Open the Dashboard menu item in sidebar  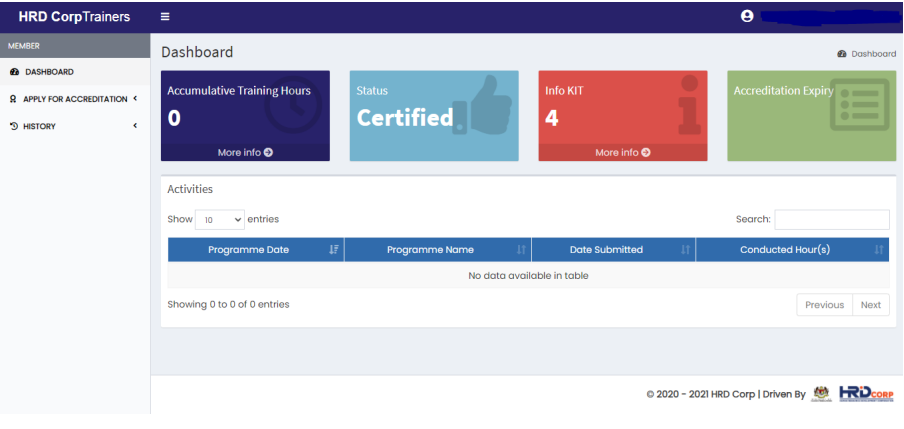[75, 72]
